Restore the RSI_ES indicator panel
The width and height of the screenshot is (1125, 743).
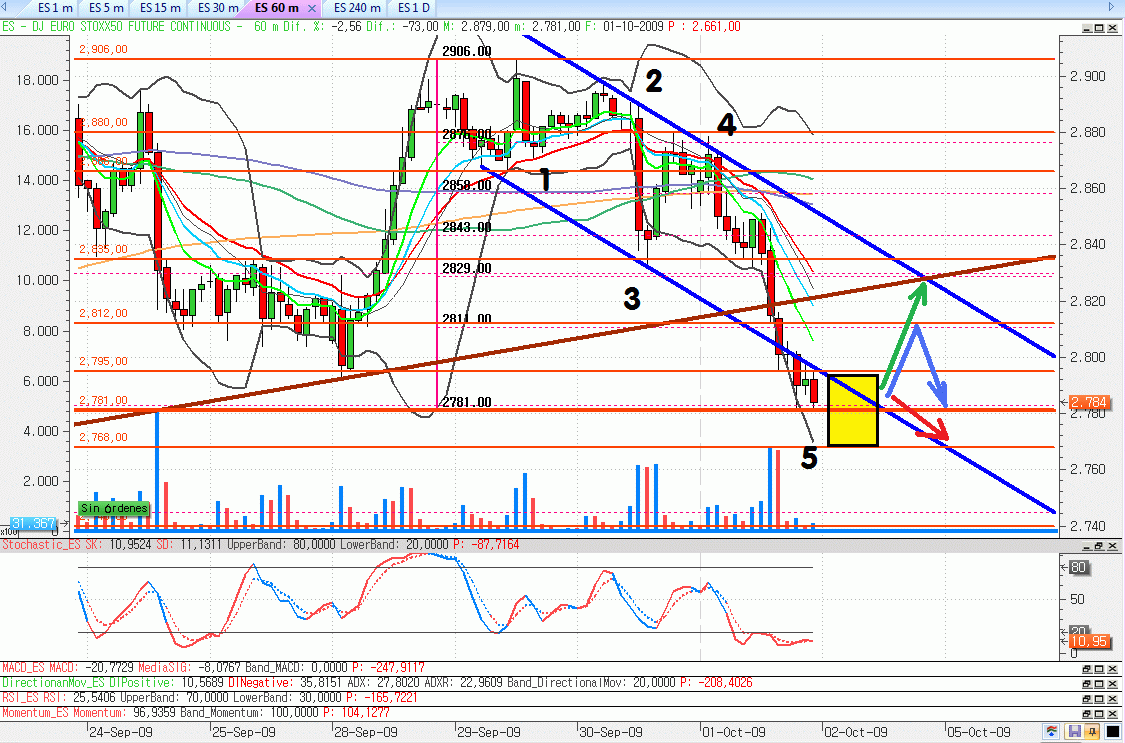click(x=1087, y=699)
